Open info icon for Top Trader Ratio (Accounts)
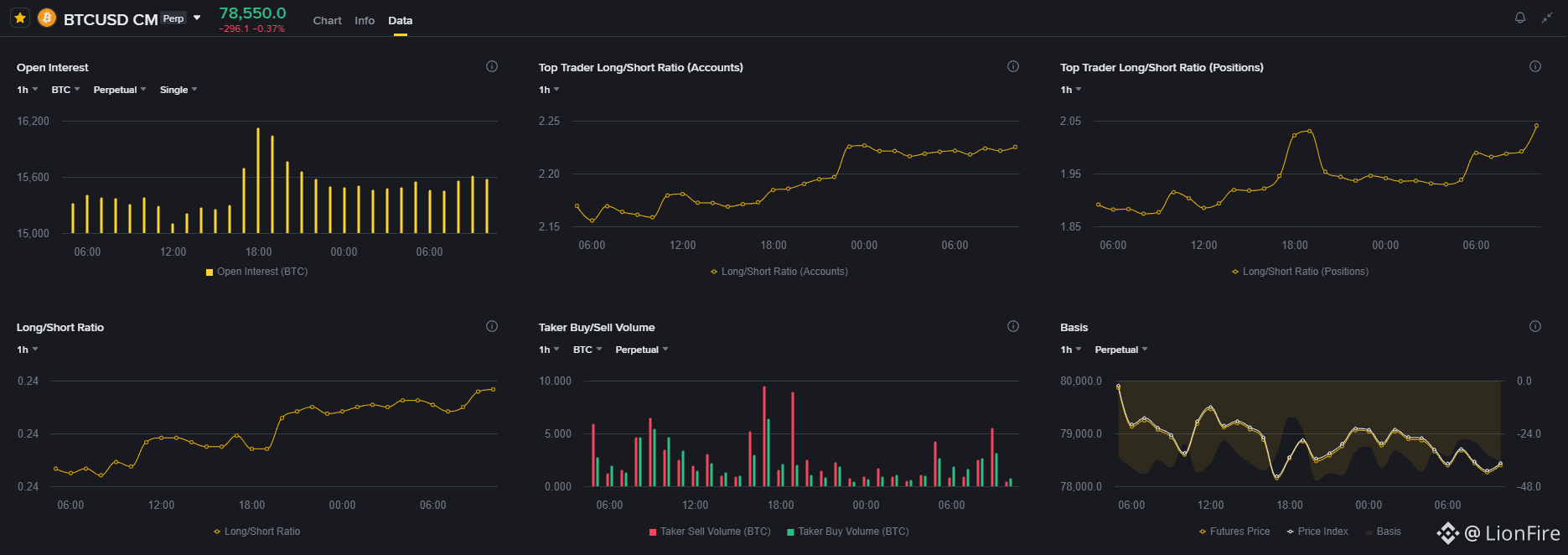The image size is (1568, 555). click(x=1013, y=66)
